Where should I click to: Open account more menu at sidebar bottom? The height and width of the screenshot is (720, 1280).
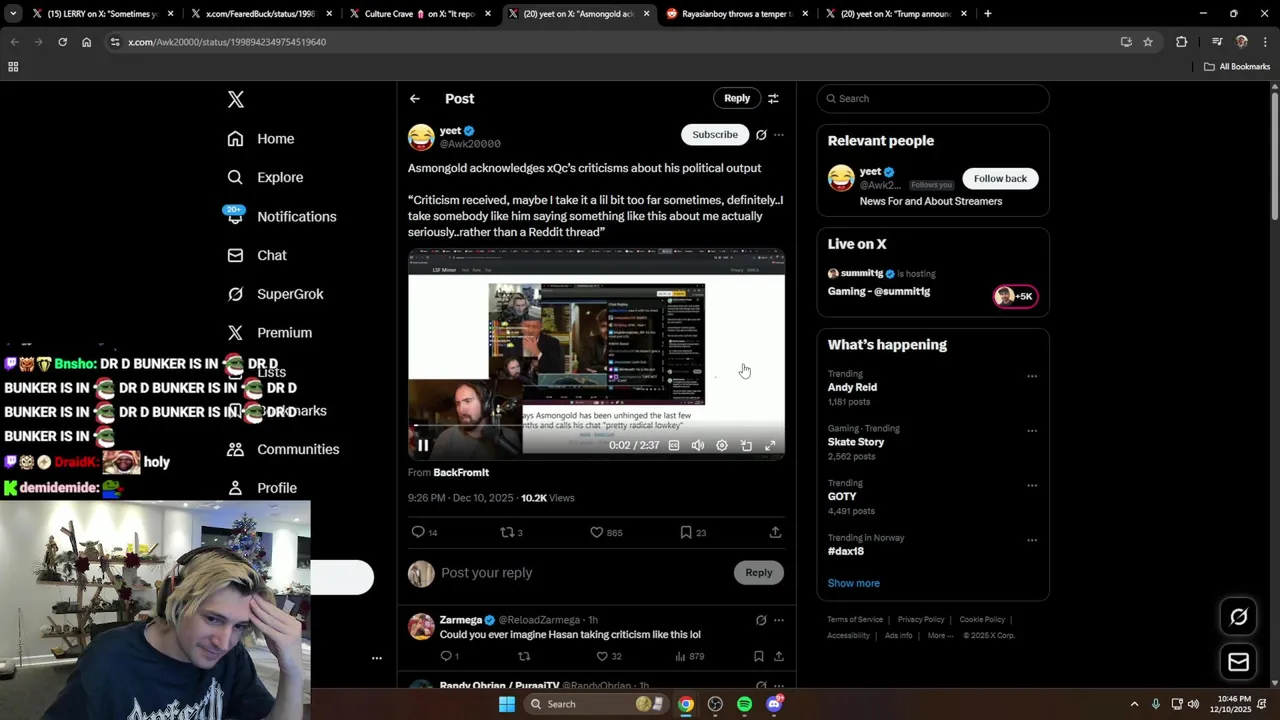[x=377, y=658]
